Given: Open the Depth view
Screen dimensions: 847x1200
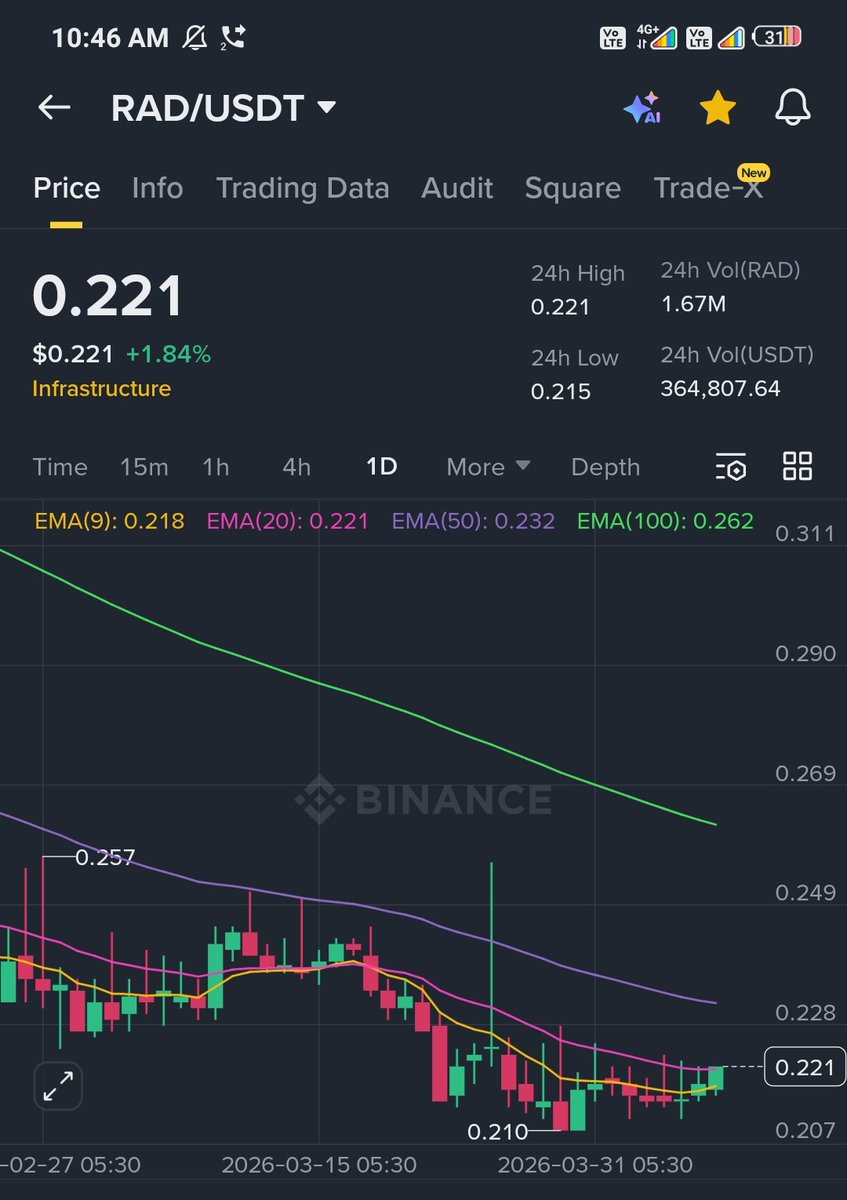Looking at the screenshot, I should pyautogui.click(x=605, y=467).
